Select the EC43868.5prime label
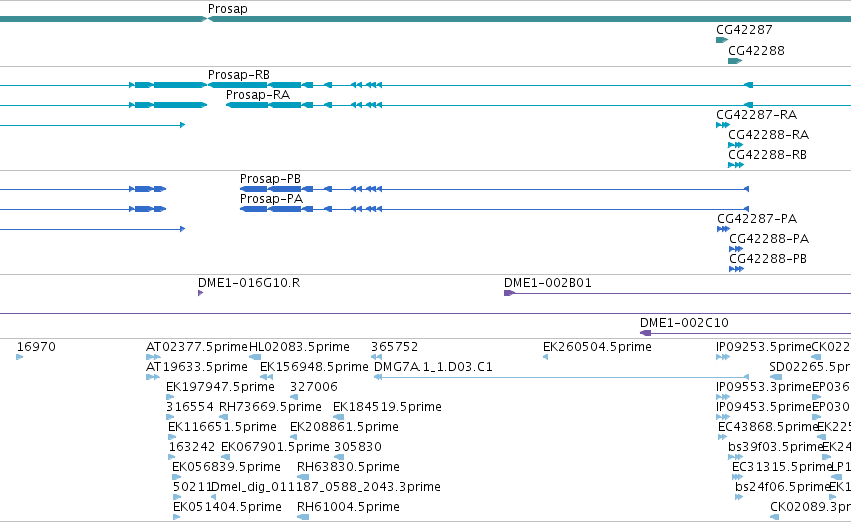Screen dimensions: 851x522 point(767,427)
